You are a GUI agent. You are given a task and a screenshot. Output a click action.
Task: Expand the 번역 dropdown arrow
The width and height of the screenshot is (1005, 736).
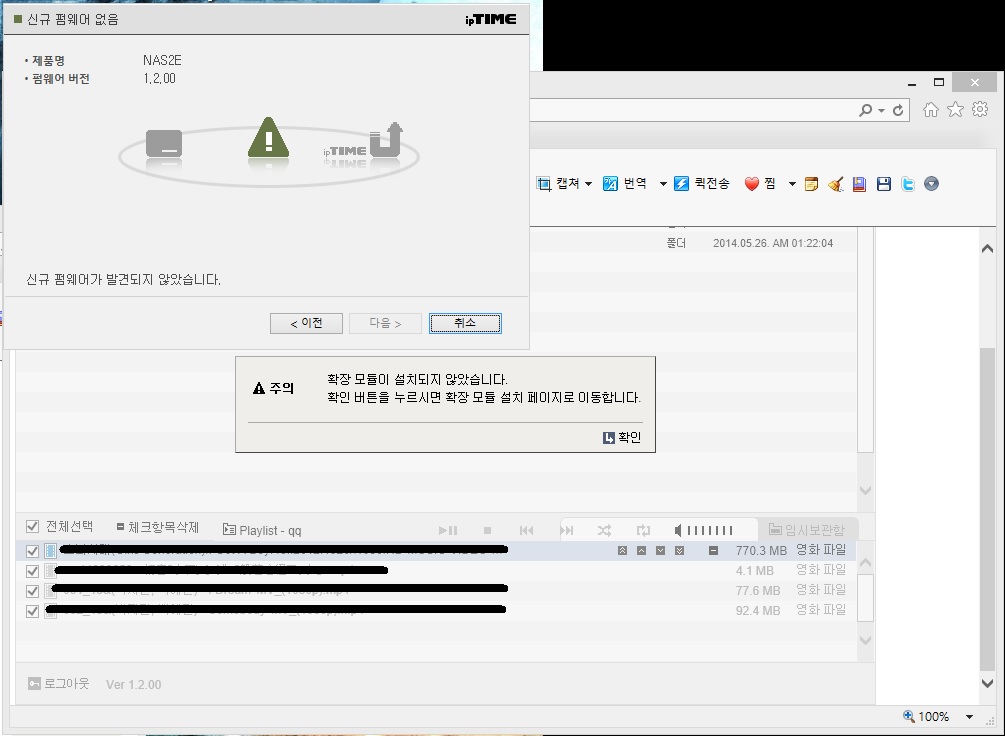pos(663,185)
